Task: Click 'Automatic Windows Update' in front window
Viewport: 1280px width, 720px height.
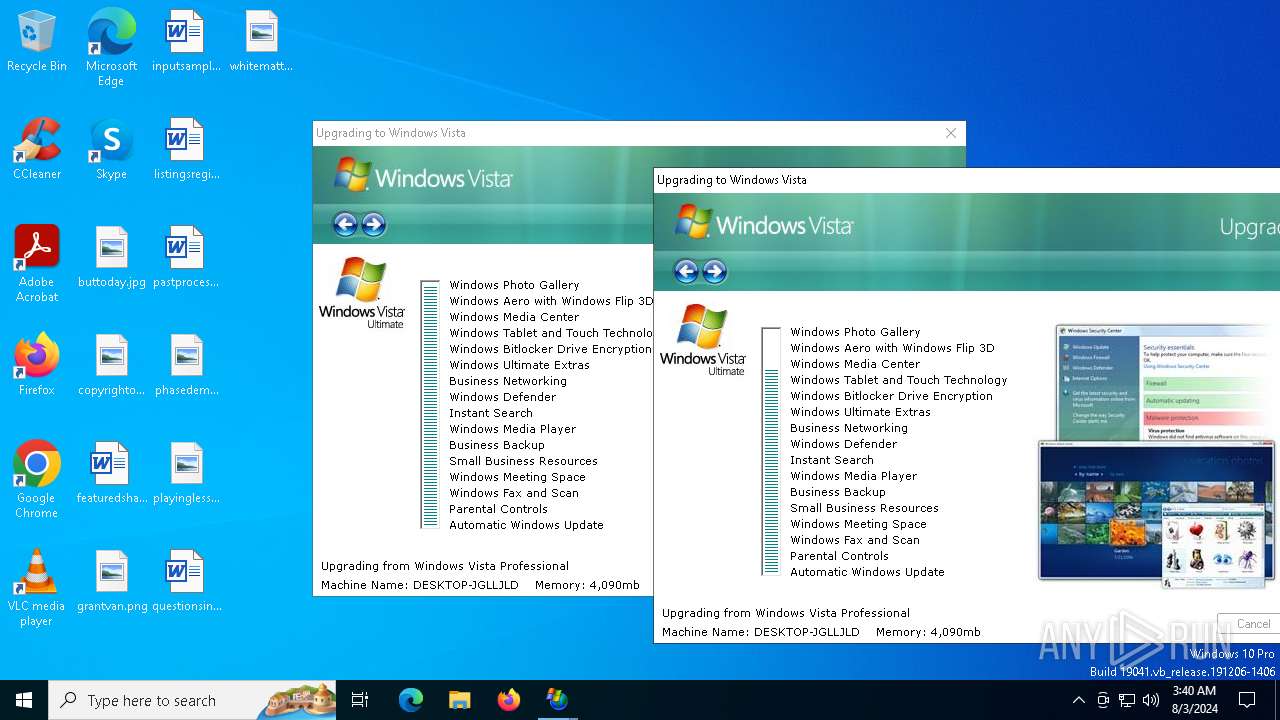Action: click(867, 572)
